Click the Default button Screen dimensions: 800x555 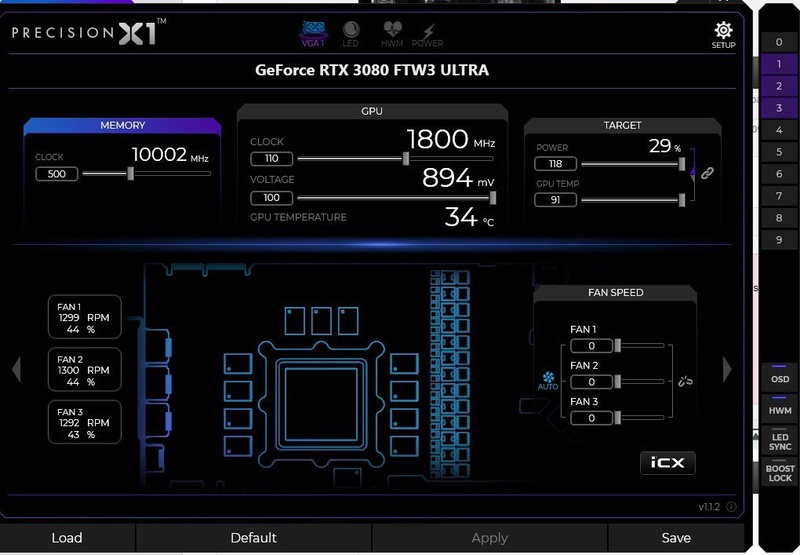pos(254,538)
